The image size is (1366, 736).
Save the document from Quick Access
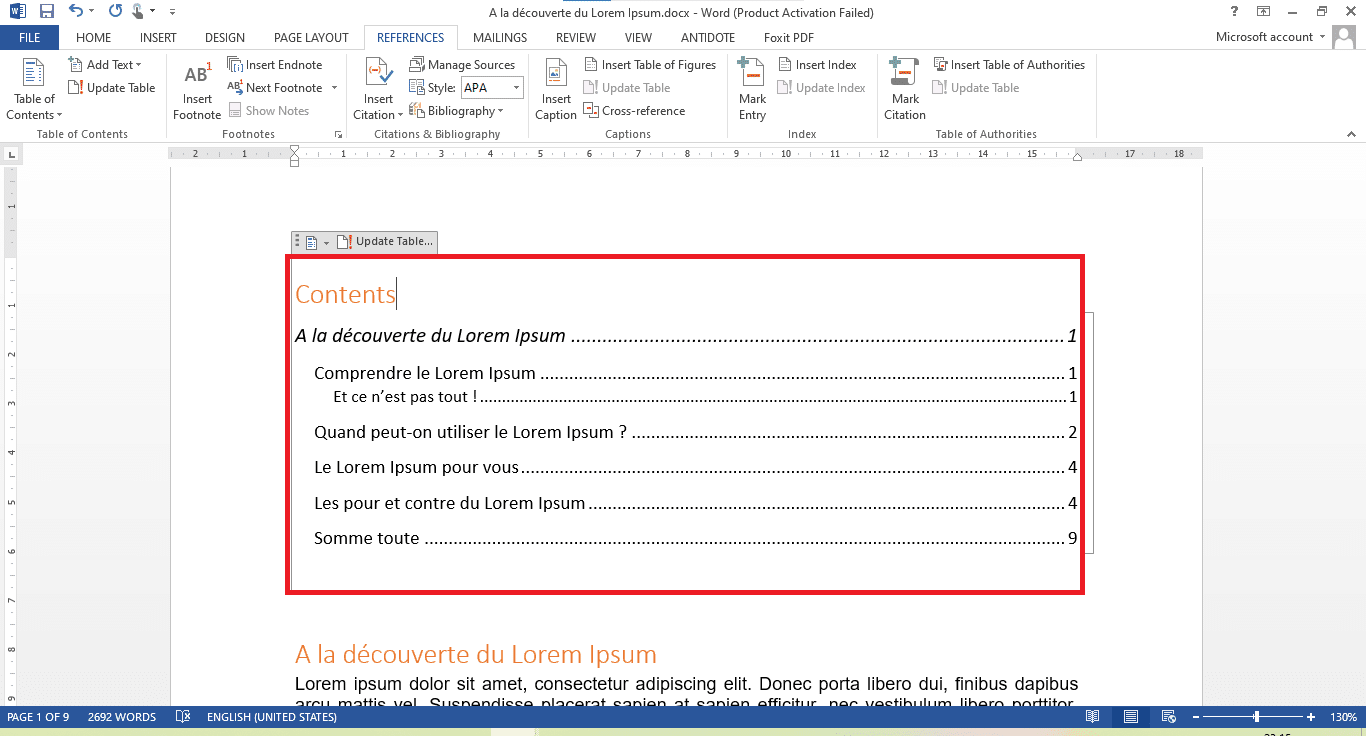(46, 12)
